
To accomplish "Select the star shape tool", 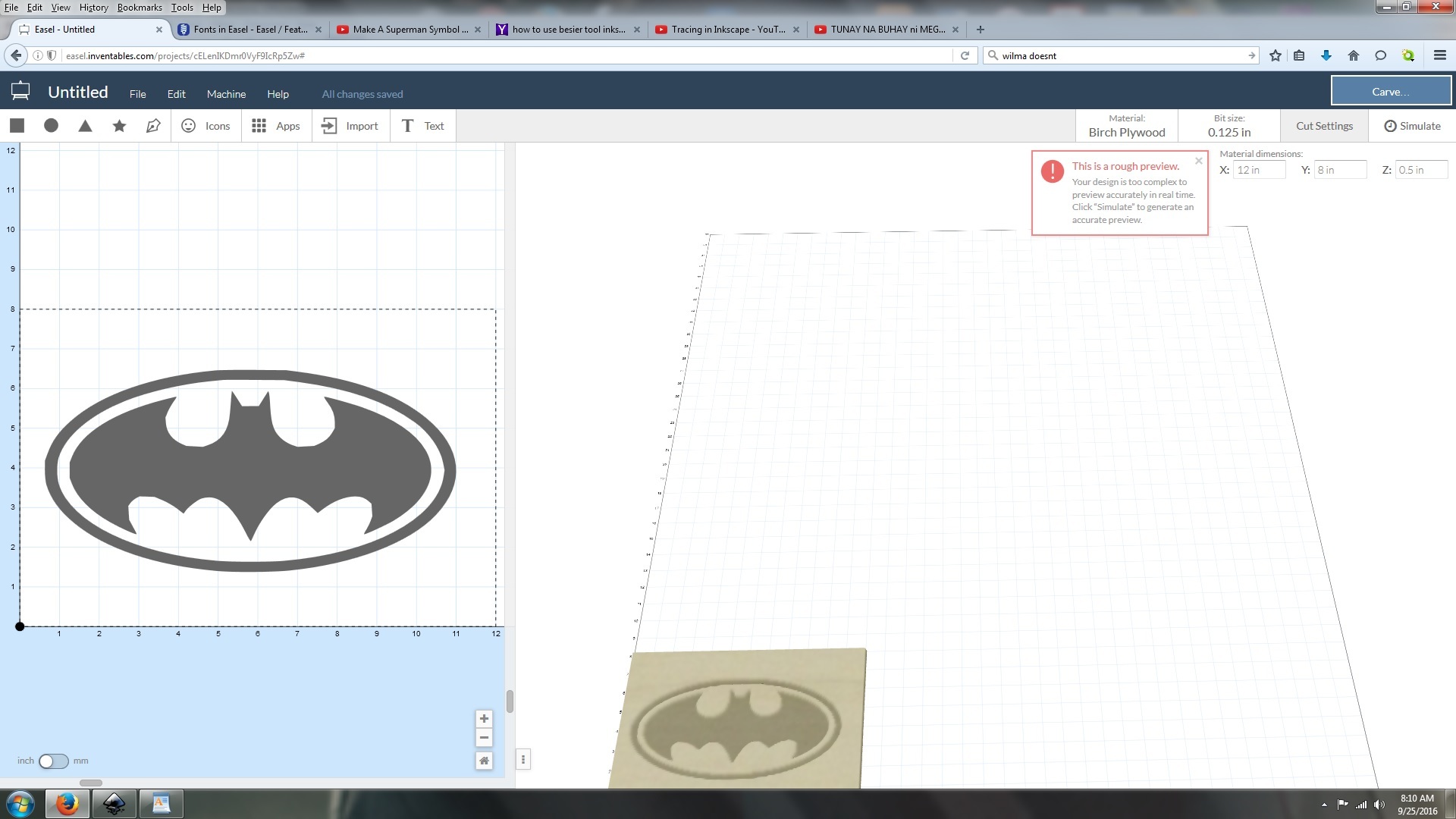I will click(x=118, y=126).
